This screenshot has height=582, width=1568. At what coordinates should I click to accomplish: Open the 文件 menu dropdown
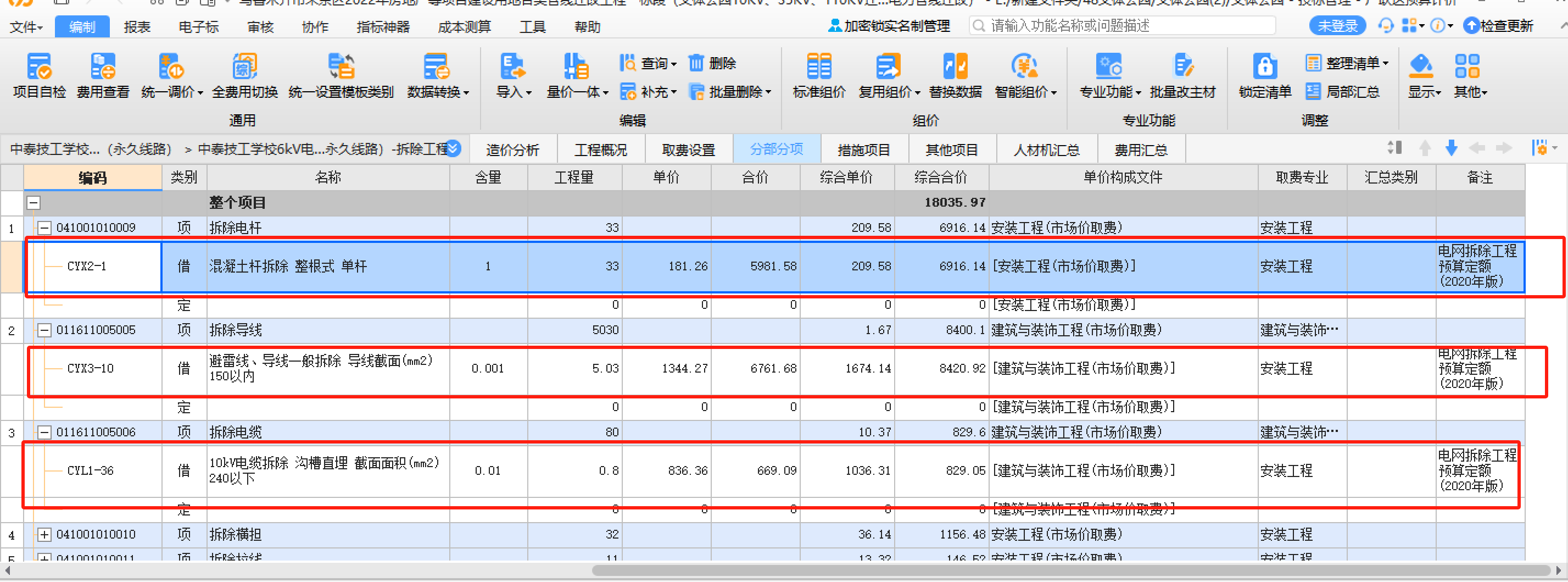[x=26, y=27]
